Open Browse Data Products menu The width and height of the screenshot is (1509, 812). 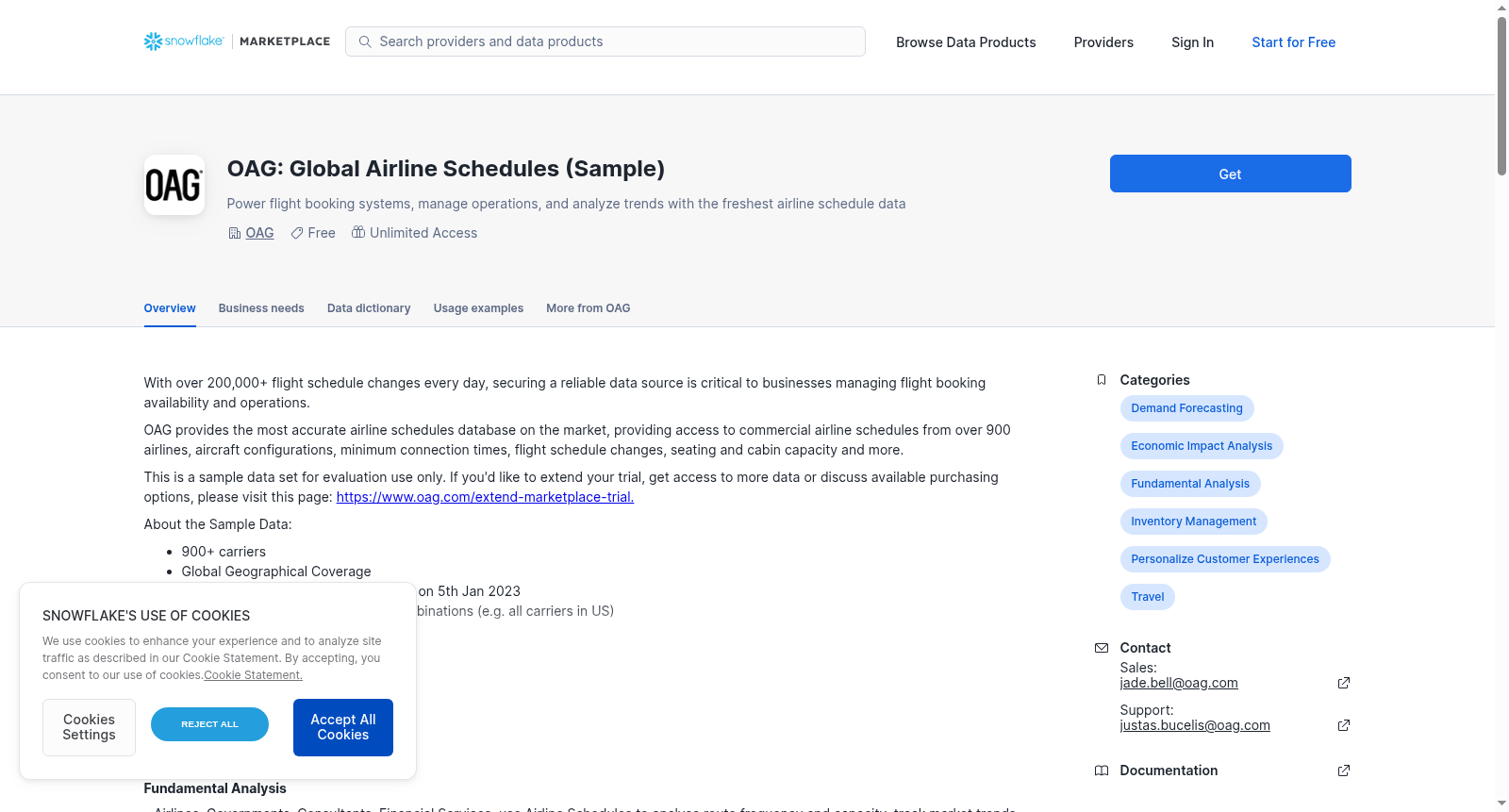966,42
